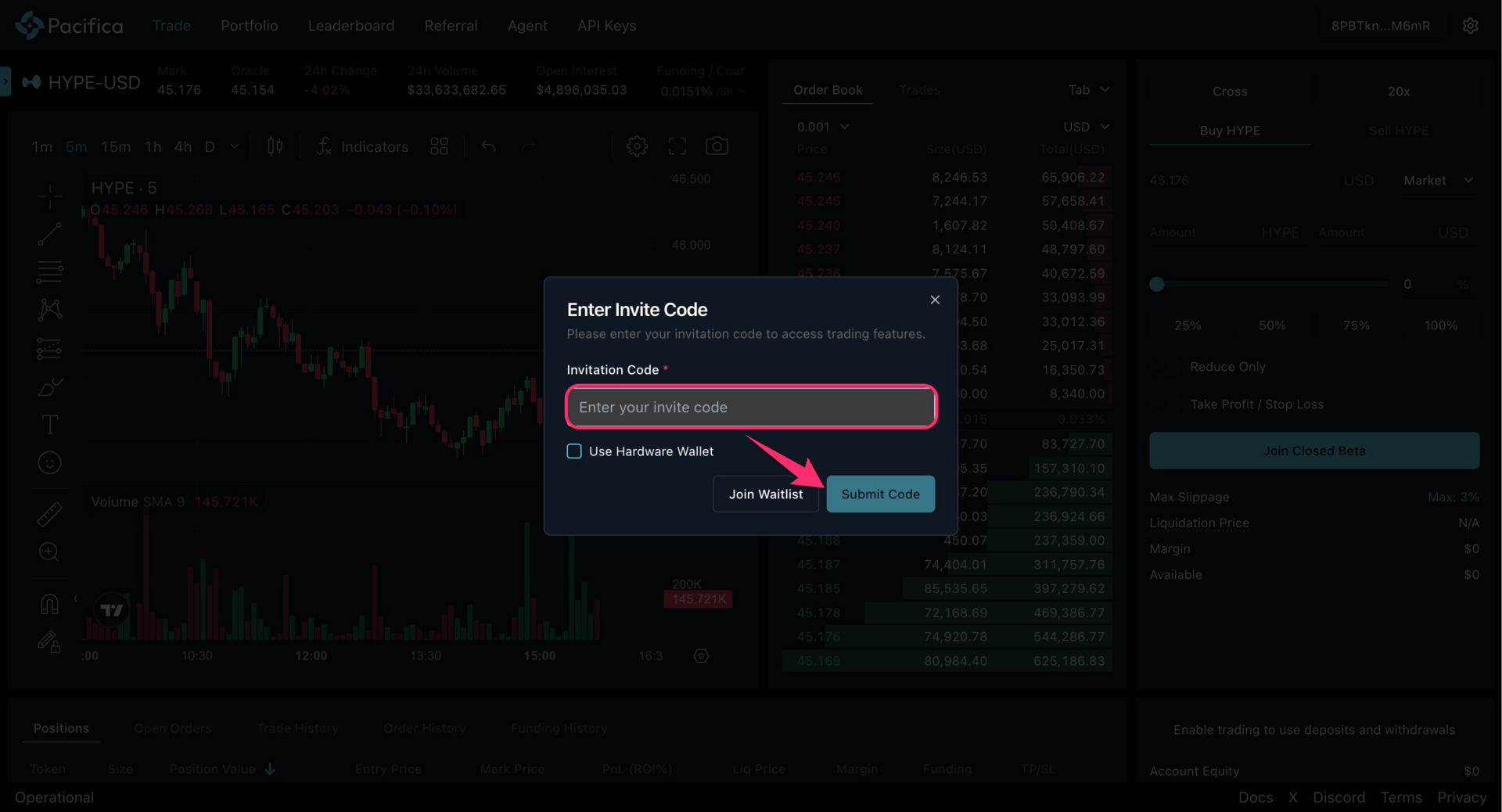The image size is (1502, 812).
Task: Open the Referral page
Action: click(451, 26)
